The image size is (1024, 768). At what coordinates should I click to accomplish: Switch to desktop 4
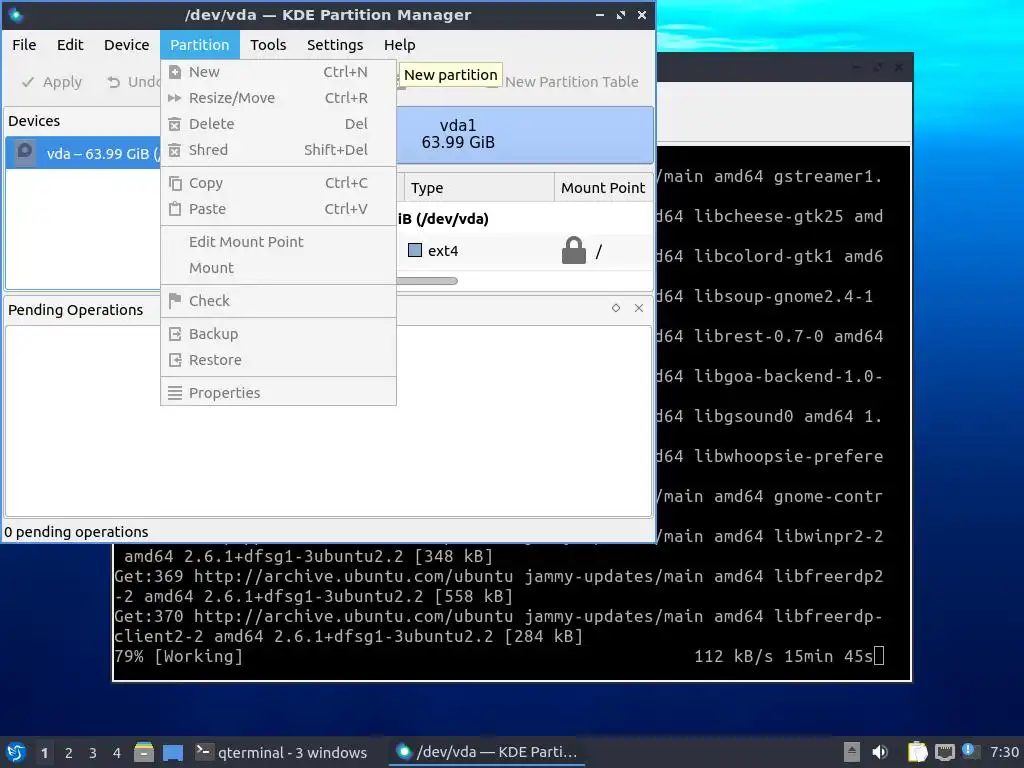117,753
